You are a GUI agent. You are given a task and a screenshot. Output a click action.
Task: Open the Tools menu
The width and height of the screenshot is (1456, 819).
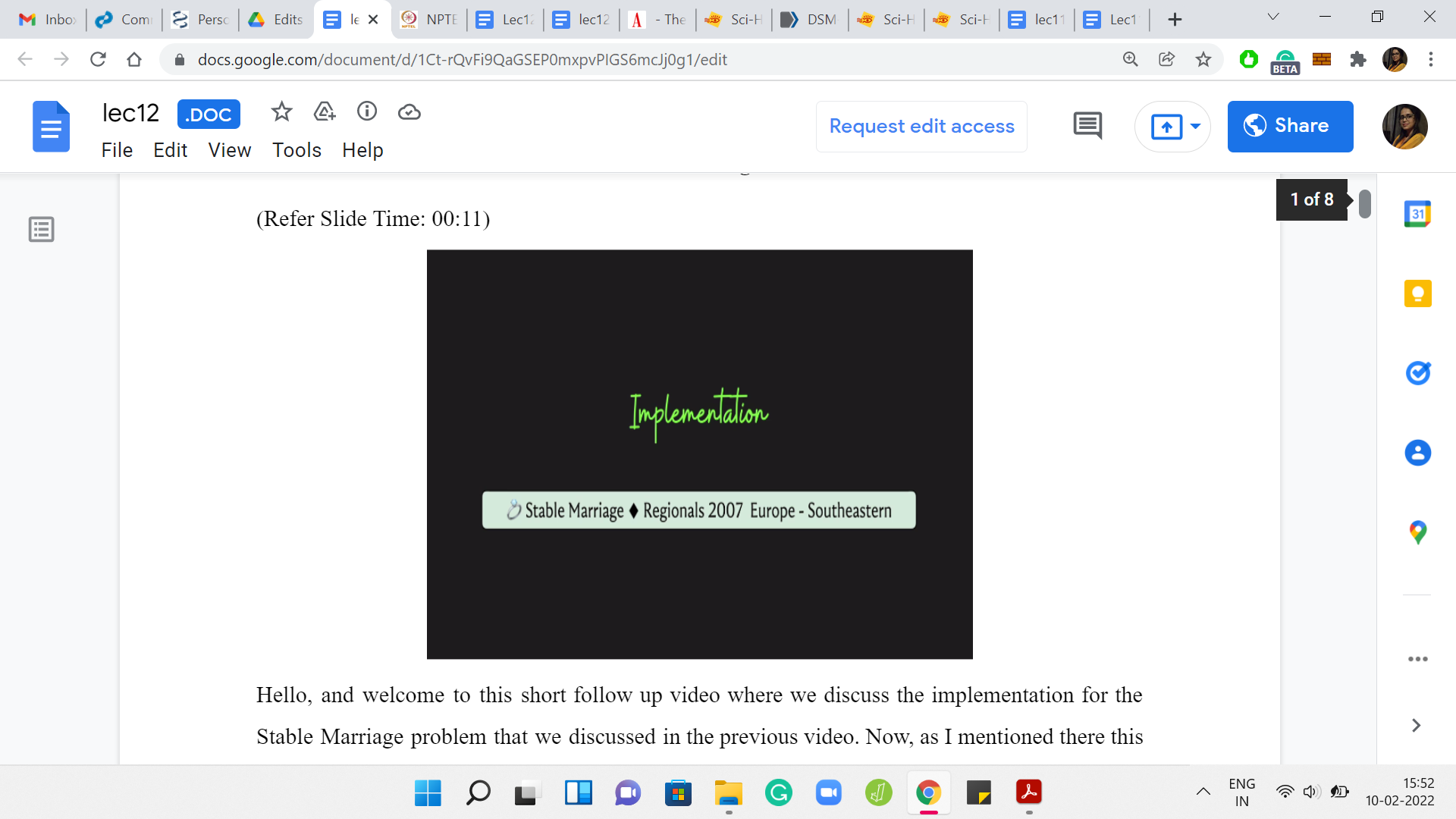click(x=297, y=150)
